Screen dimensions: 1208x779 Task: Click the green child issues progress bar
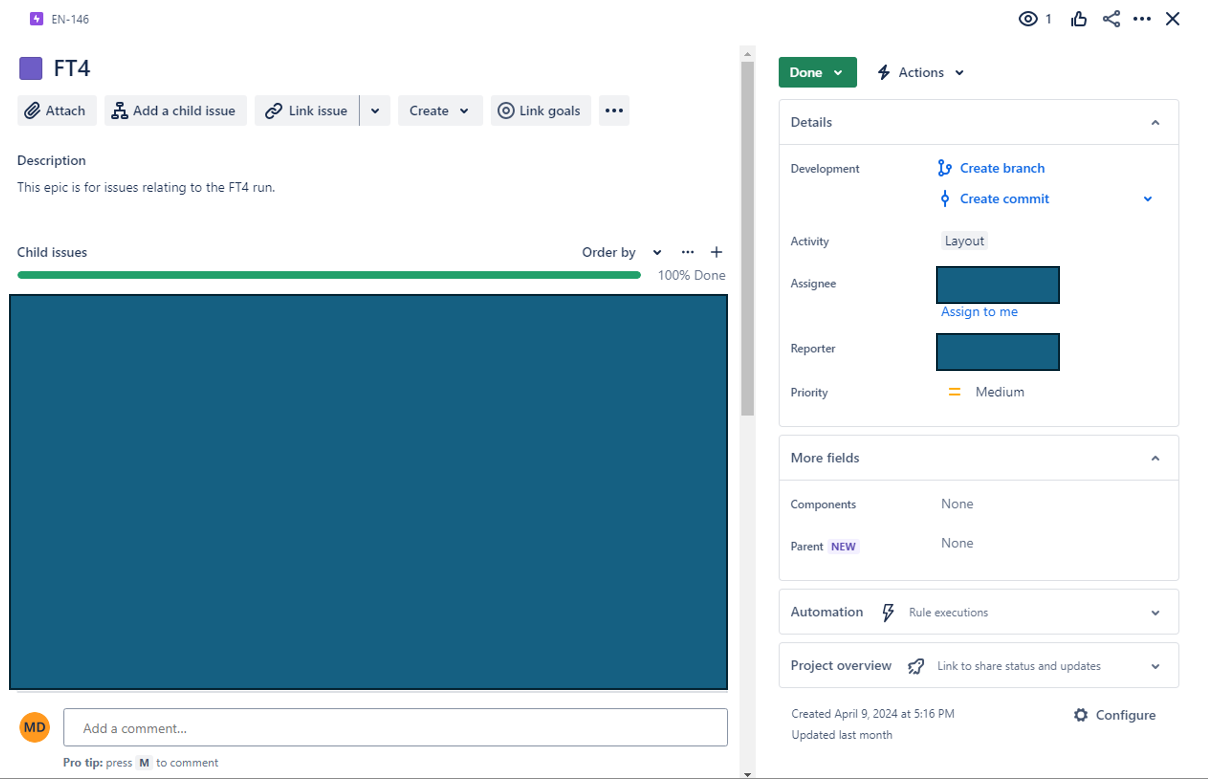[x=329, y=275]
